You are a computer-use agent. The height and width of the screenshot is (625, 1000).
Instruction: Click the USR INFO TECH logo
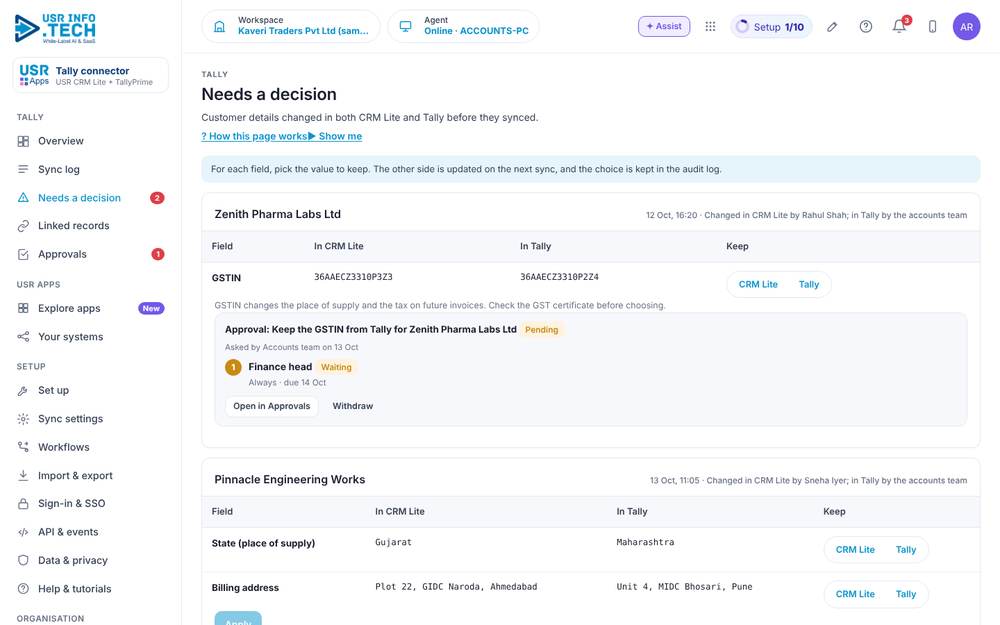(x=55, y=28)
